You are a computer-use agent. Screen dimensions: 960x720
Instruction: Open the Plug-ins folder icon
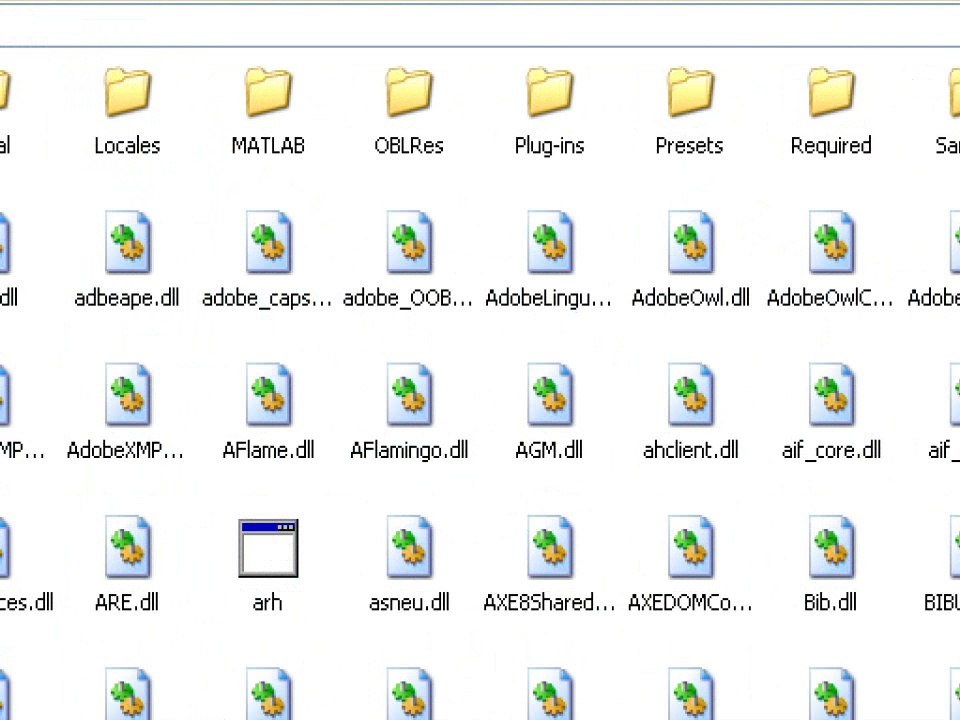(x=550, y=92)
